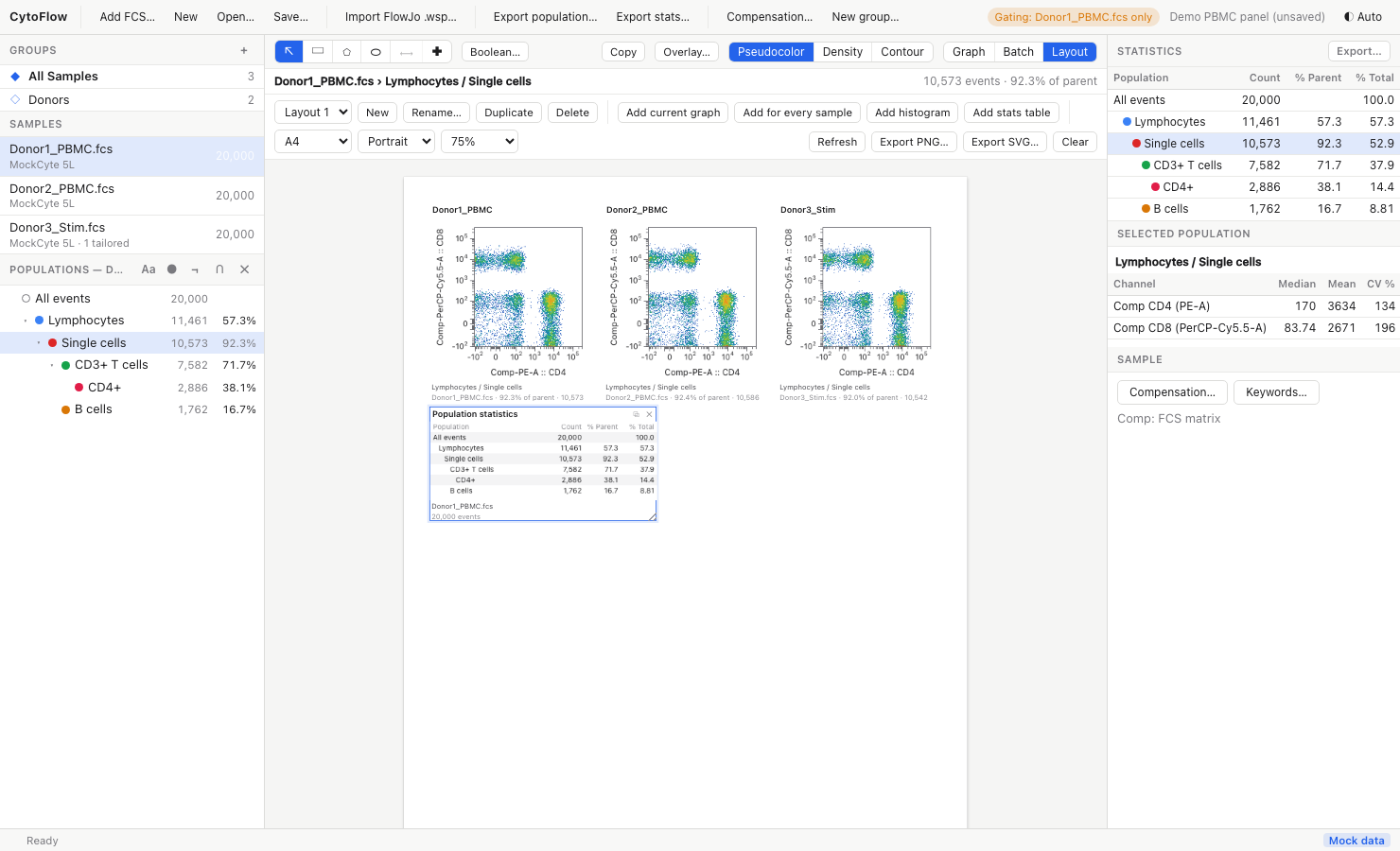
Task: Open the 75% zoom dropdown
Action: pos(480,142)
